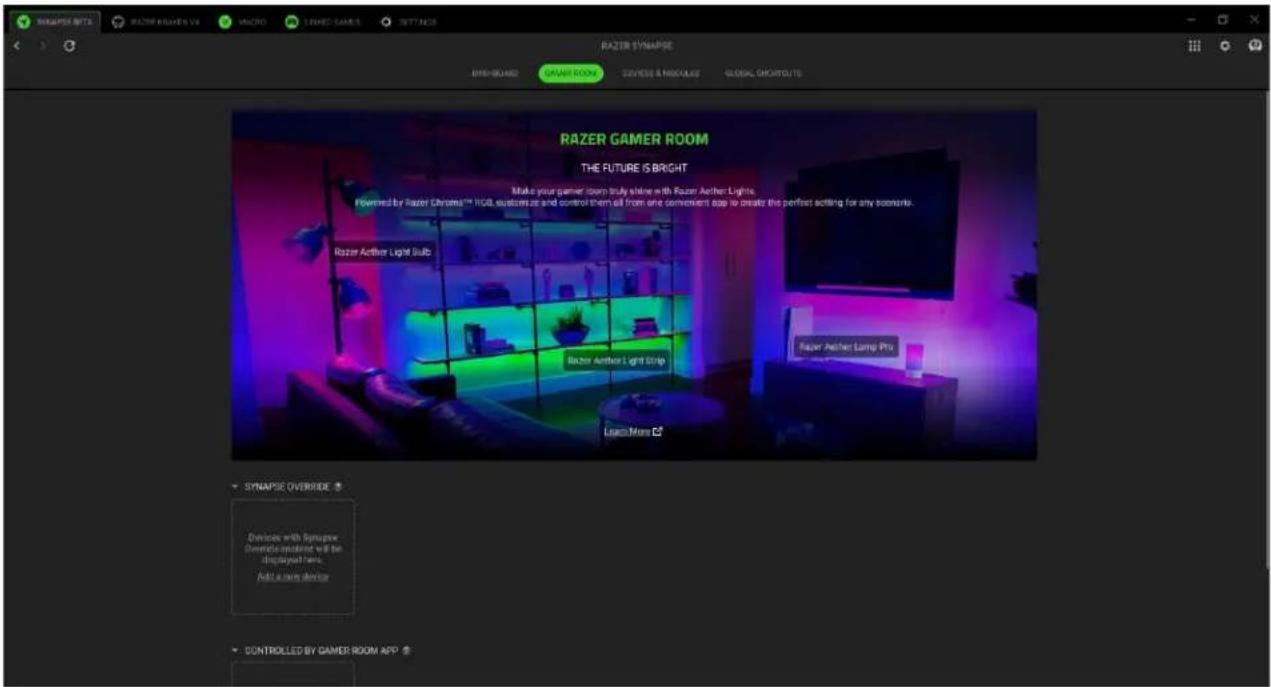This screenshot has height=687, width=1271.
Task: Click the Add a new device link
Action: coord(292,577)
